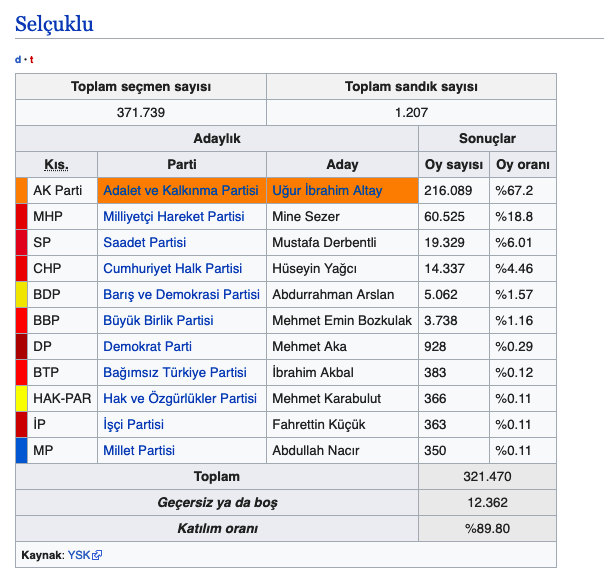Screen dimensions: 604x569
Task: Click 'Toplam seçmen sayısı' header cell
Action: [x=141, y=87]
